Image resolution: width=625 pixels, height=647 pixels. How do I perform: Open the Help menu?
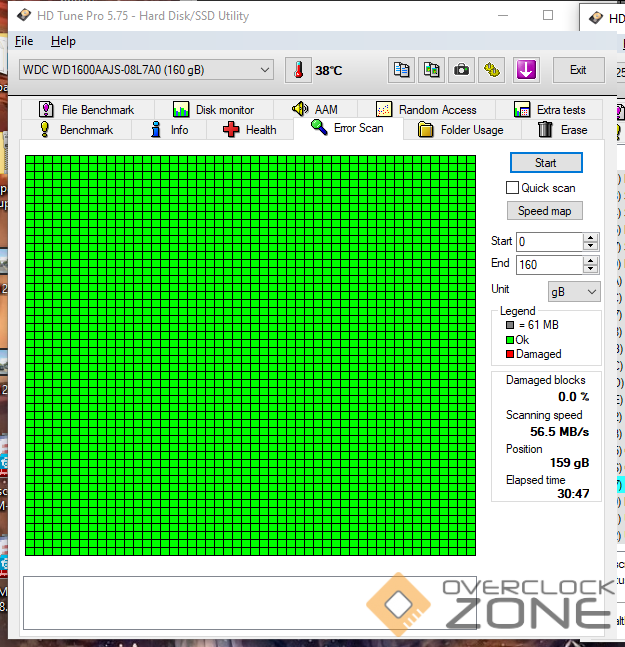click(x=63, y=41)
